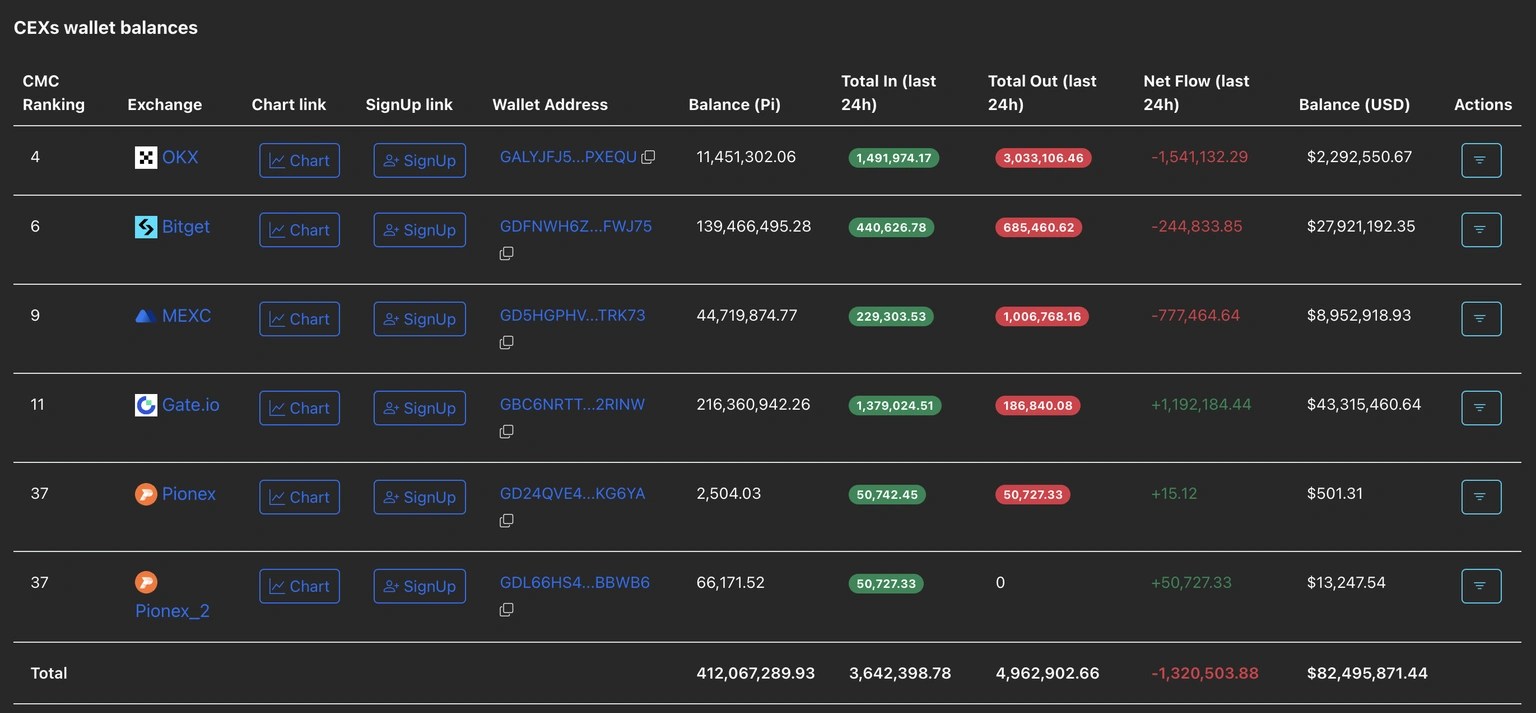Open the filter action for Gate.io row
The width and height of the screenshot is (1536, 713).
point(1480,408)
